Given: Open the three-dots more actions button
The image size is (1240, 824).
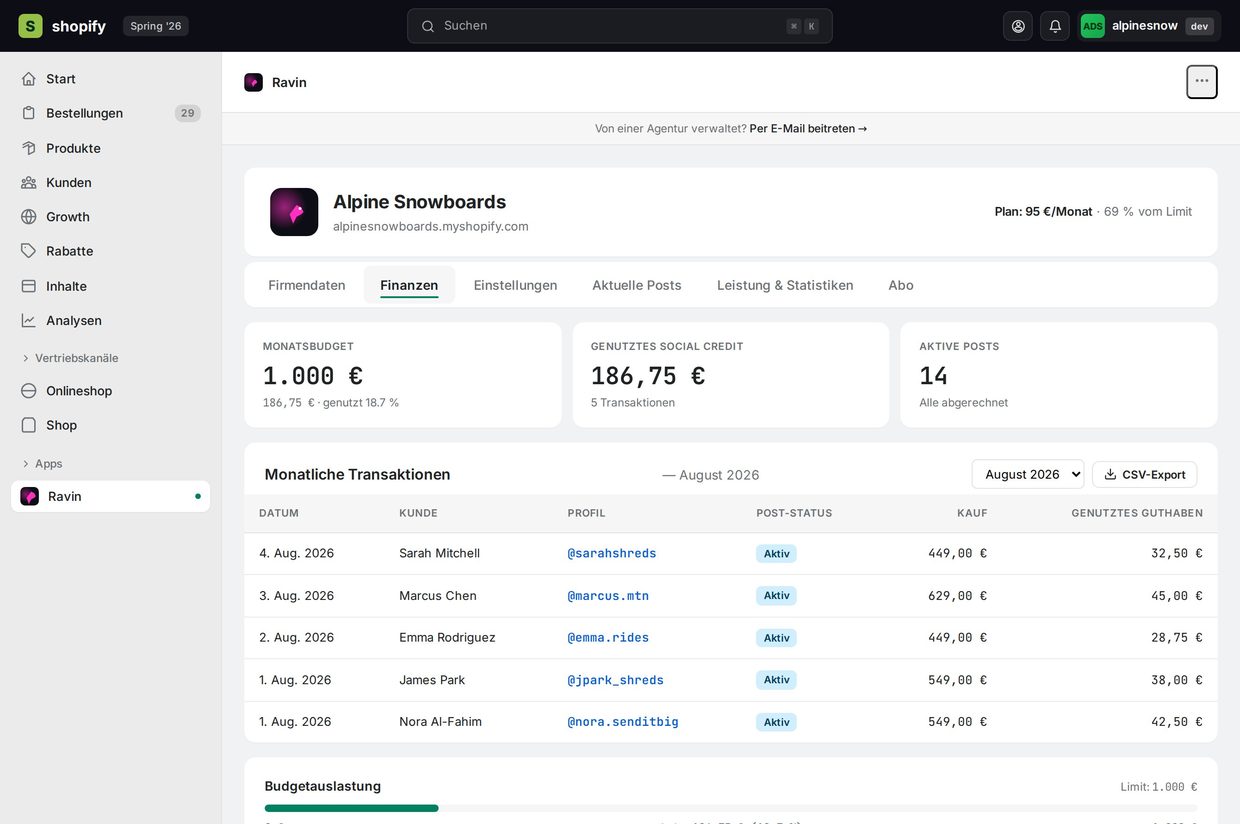Looking at the screenshot, I should pos(1202,82).
